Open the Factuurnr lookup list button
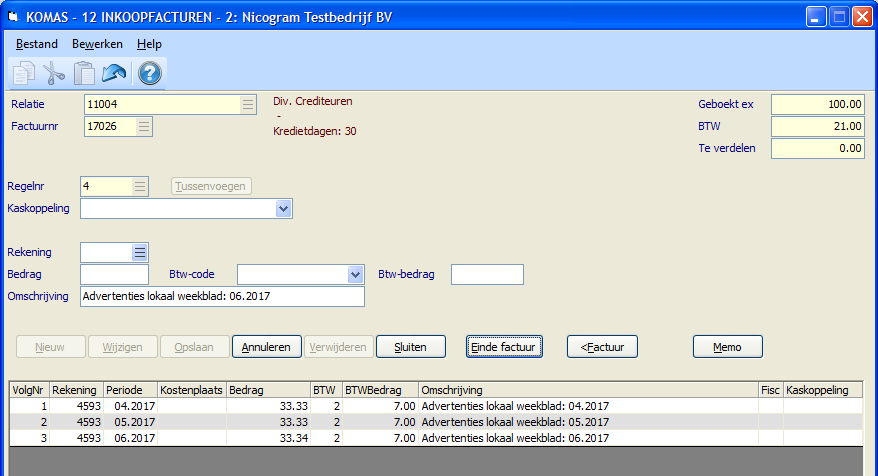 click(143, 127)
